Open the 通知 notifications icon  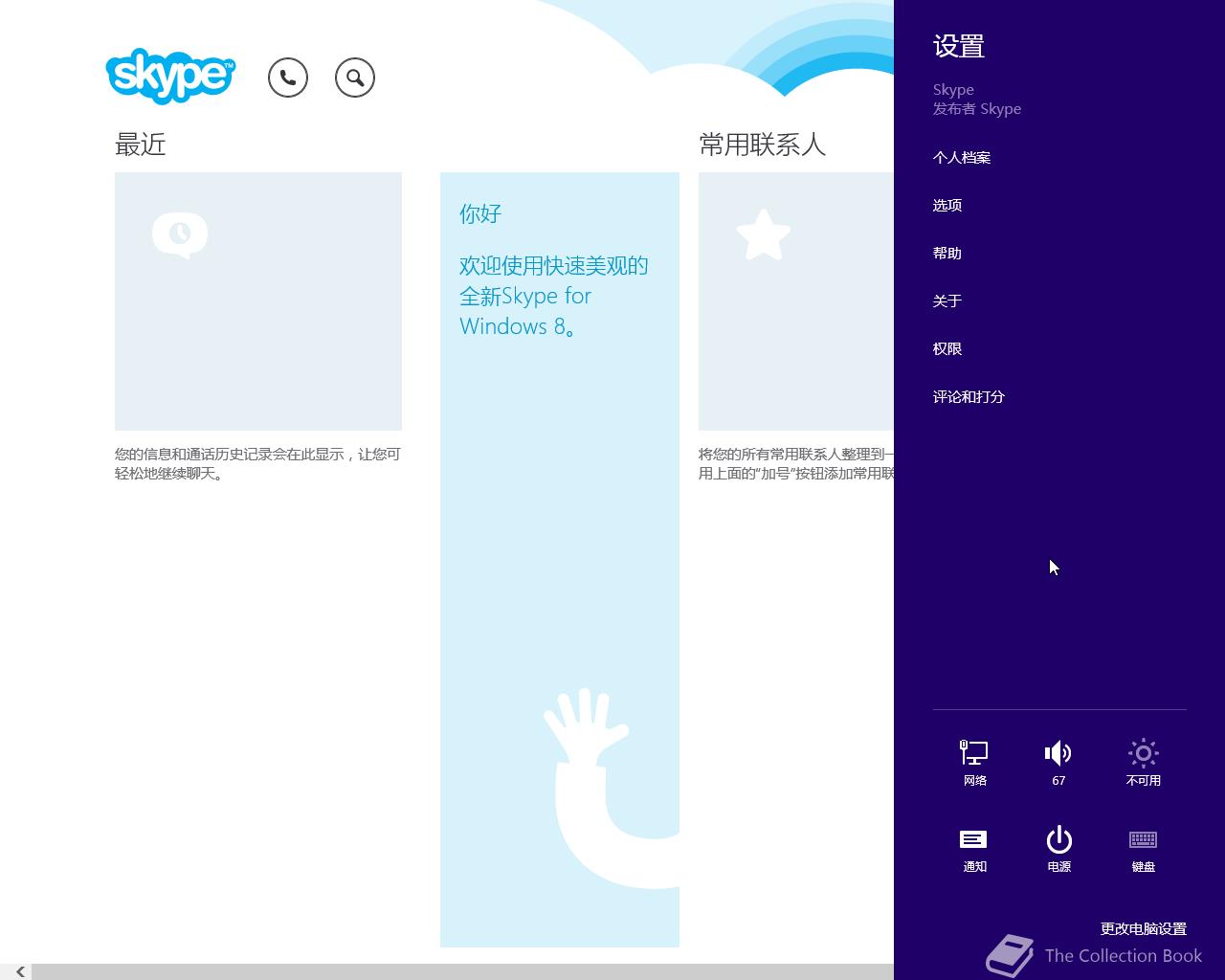tap(974, 849)
